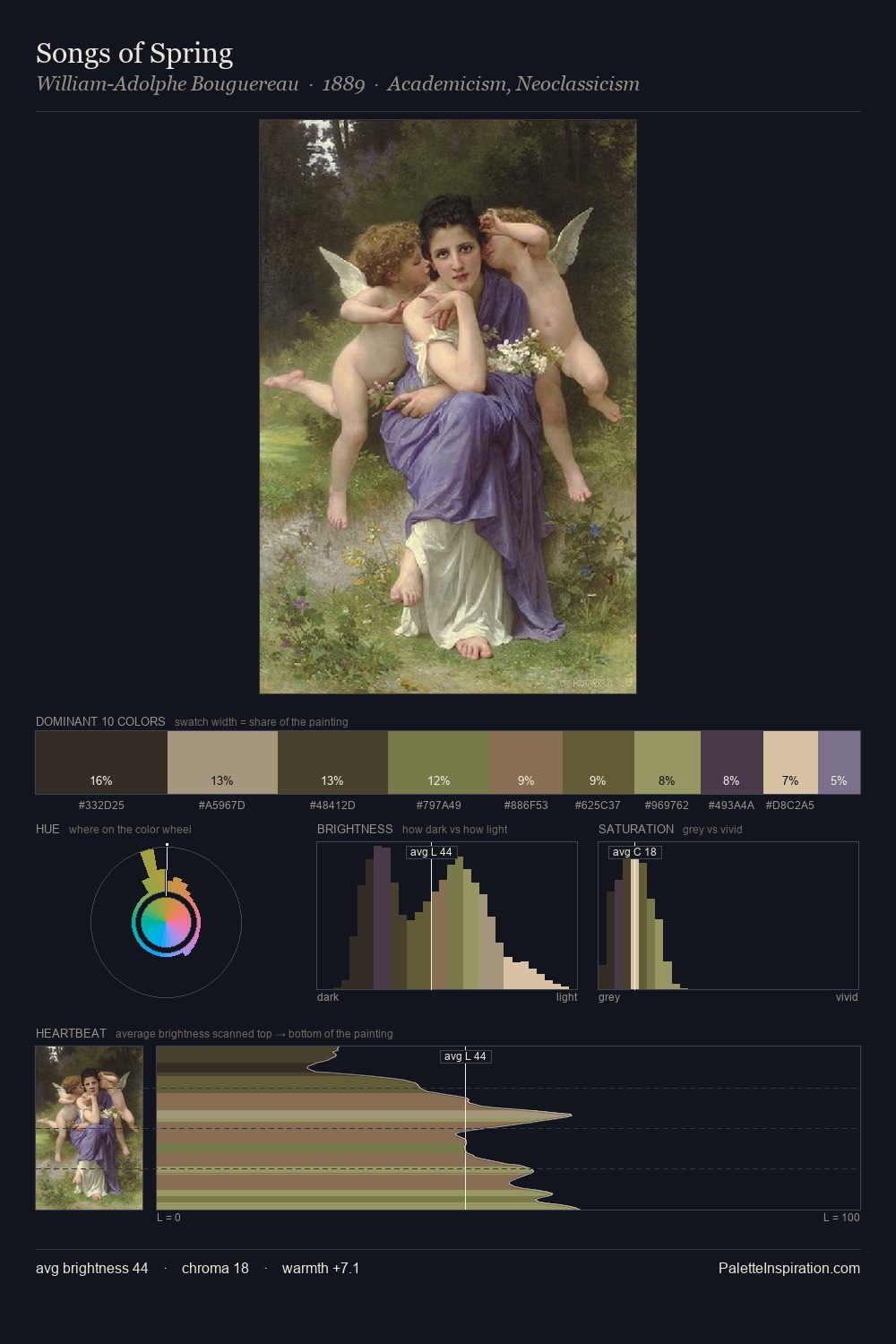
Task: Click 'swatch width = share of the painting' note
Action: click(x=262, y=722)
